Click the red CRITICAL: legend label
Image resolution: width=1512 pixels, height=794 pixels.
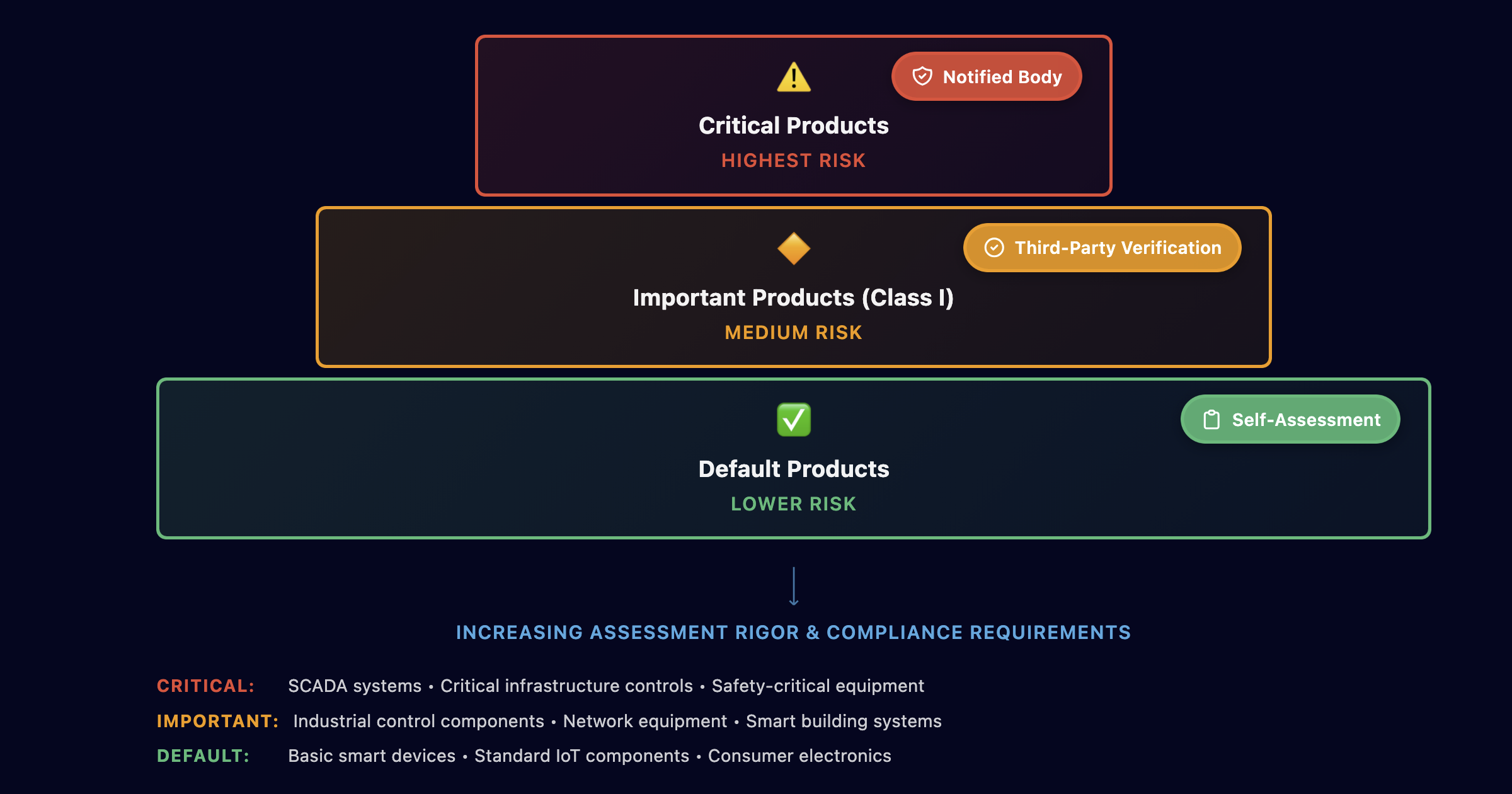click(205, 686)
